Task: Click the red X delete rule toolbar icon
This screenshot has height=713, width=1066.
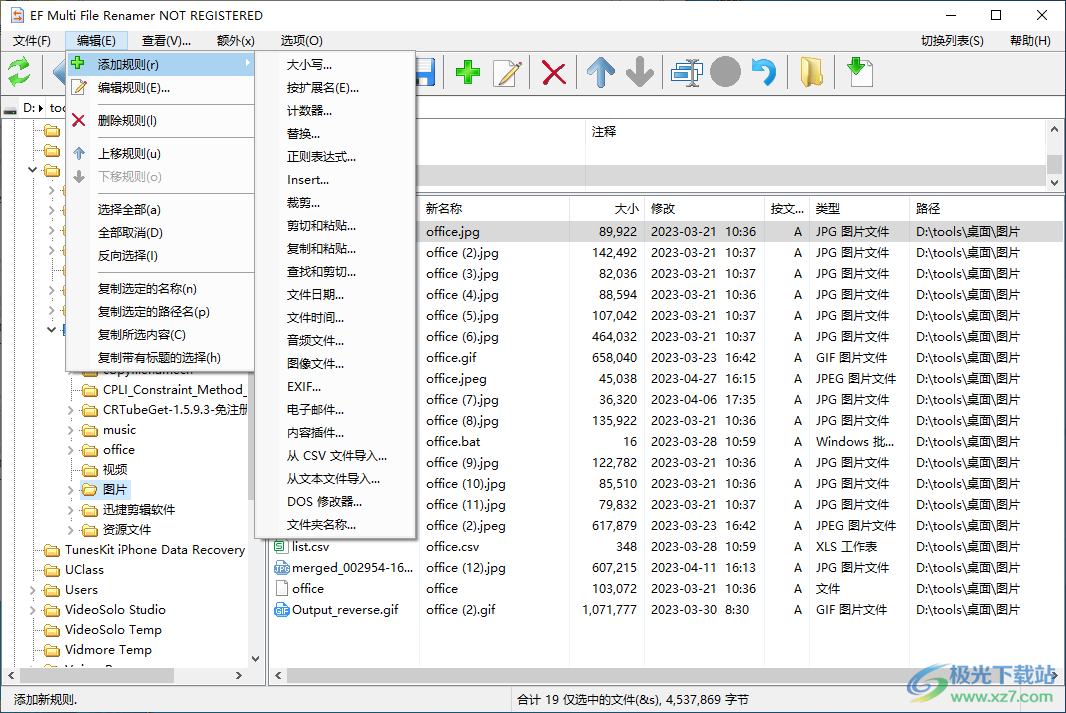Action: (x=554, y=72)
